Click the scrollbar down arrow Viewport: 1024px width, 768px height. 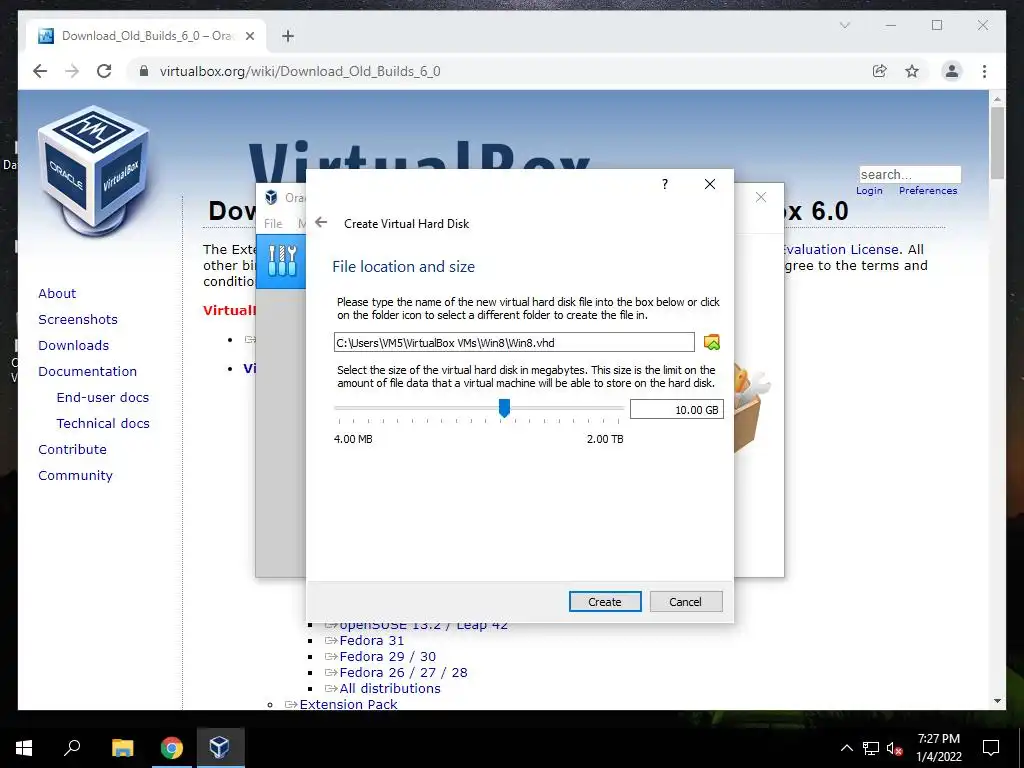point(997,701)
